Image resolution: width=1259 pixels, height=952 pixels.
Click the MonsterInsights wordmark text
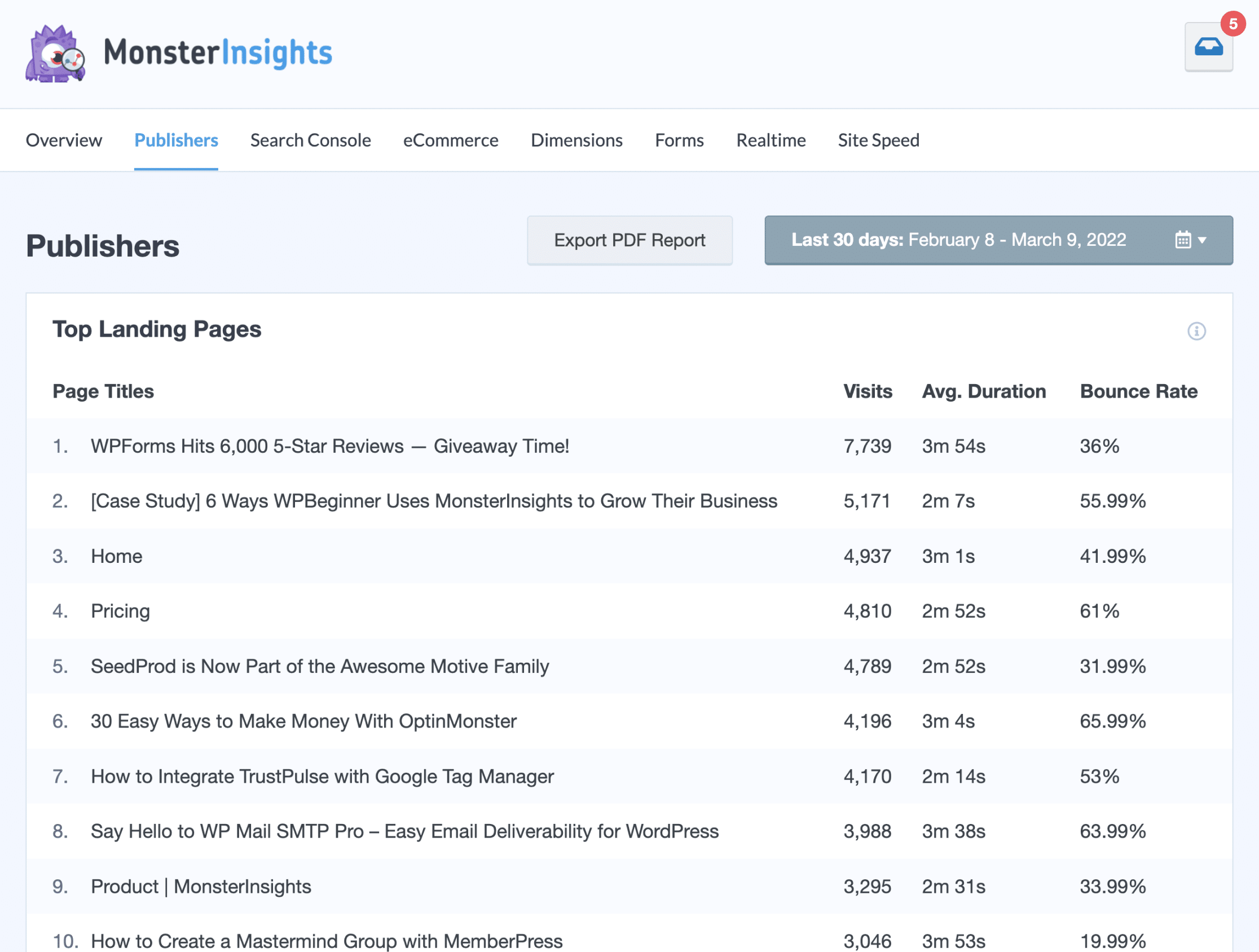pos(218,53)
